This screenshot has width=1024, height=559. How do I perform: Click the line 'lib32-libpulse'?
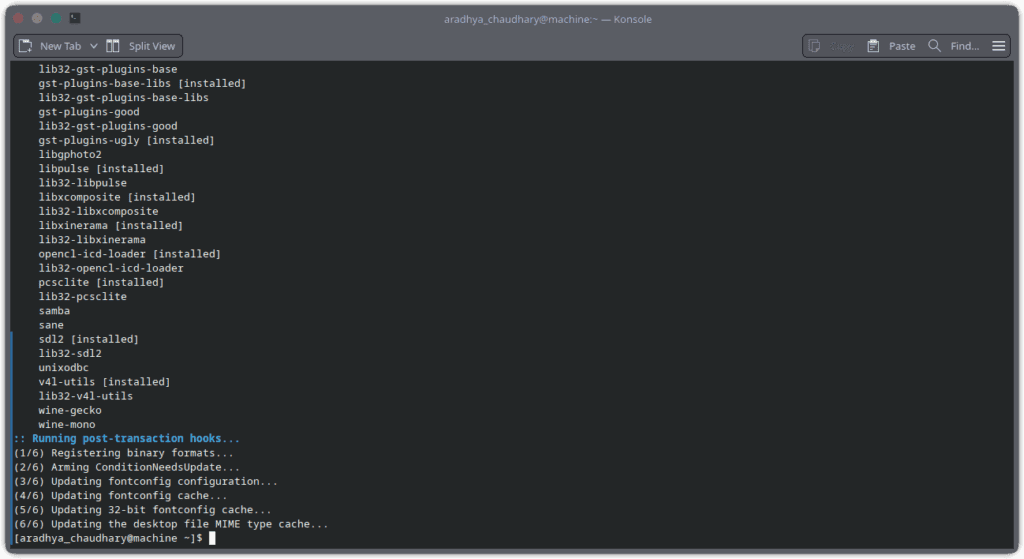coord(82,183)
